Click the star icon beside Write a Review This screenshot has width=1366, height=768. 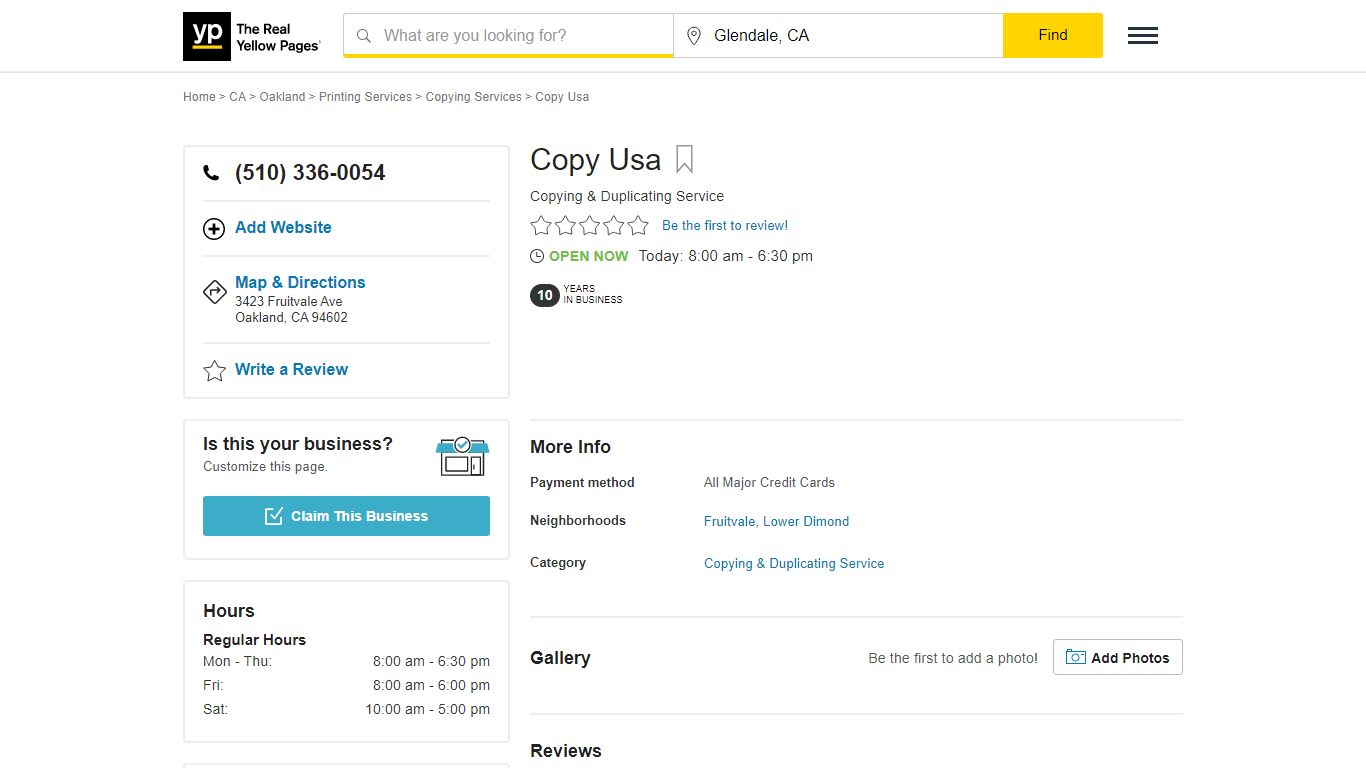[214, 371]
